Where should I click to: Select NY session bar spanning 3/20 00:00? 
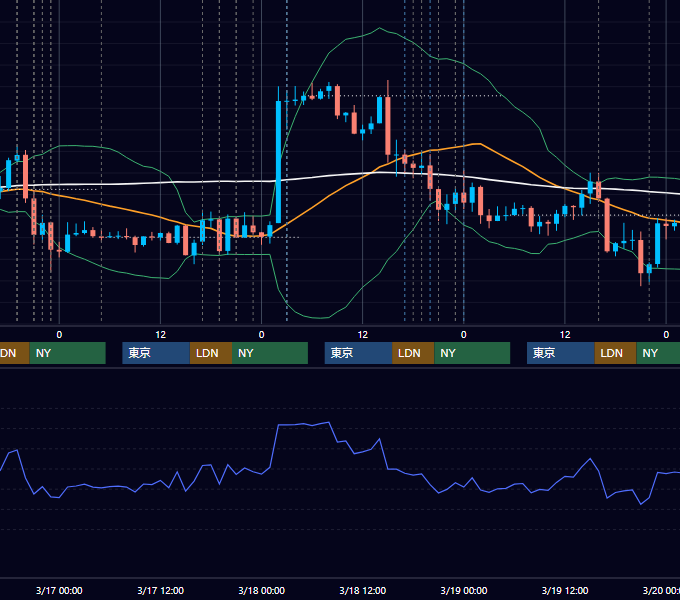pyautogui.click(x=658, y=353)
